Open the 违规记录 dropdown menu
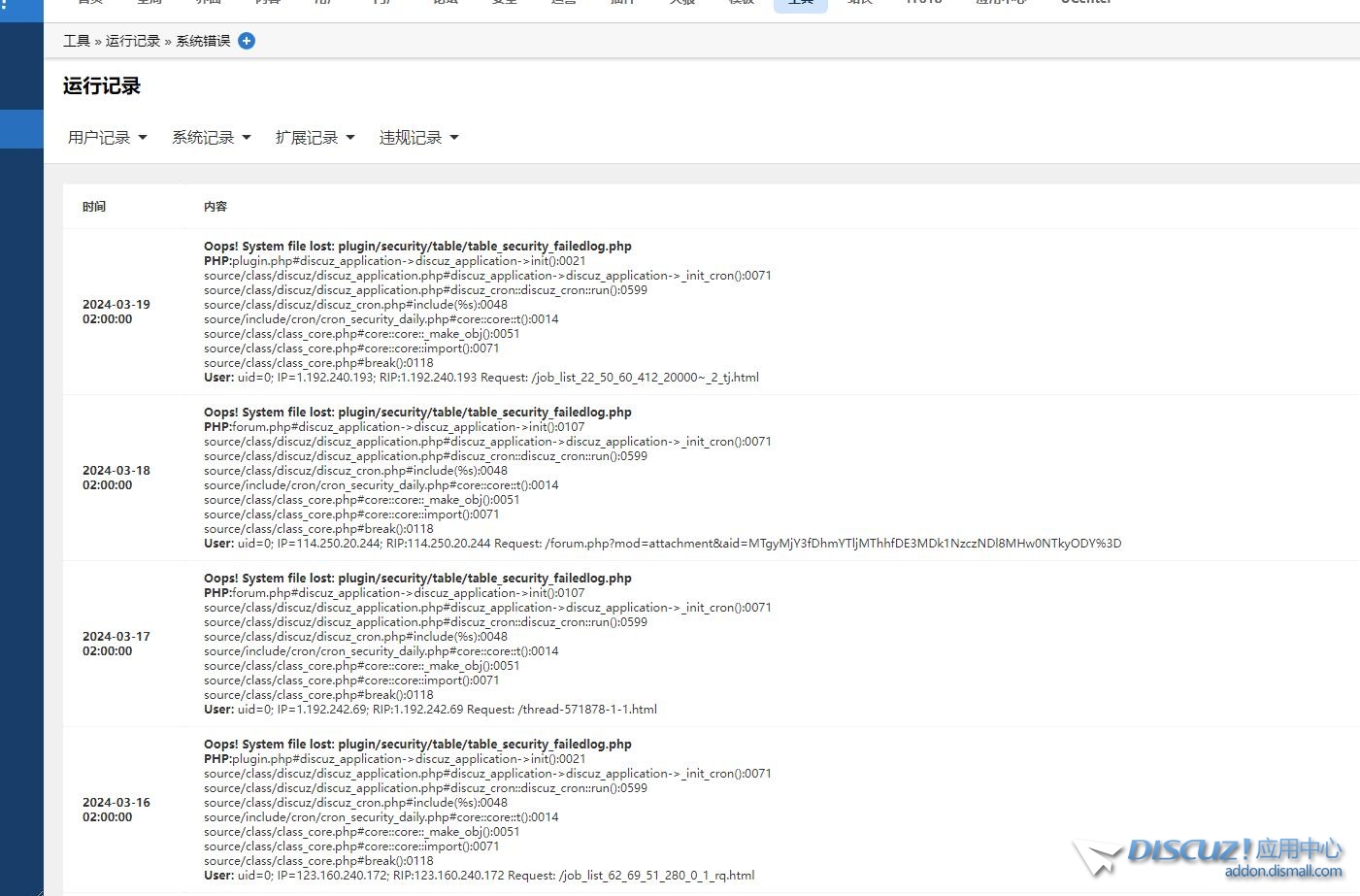The image size is (1360, 896). [x=418, y=138]
